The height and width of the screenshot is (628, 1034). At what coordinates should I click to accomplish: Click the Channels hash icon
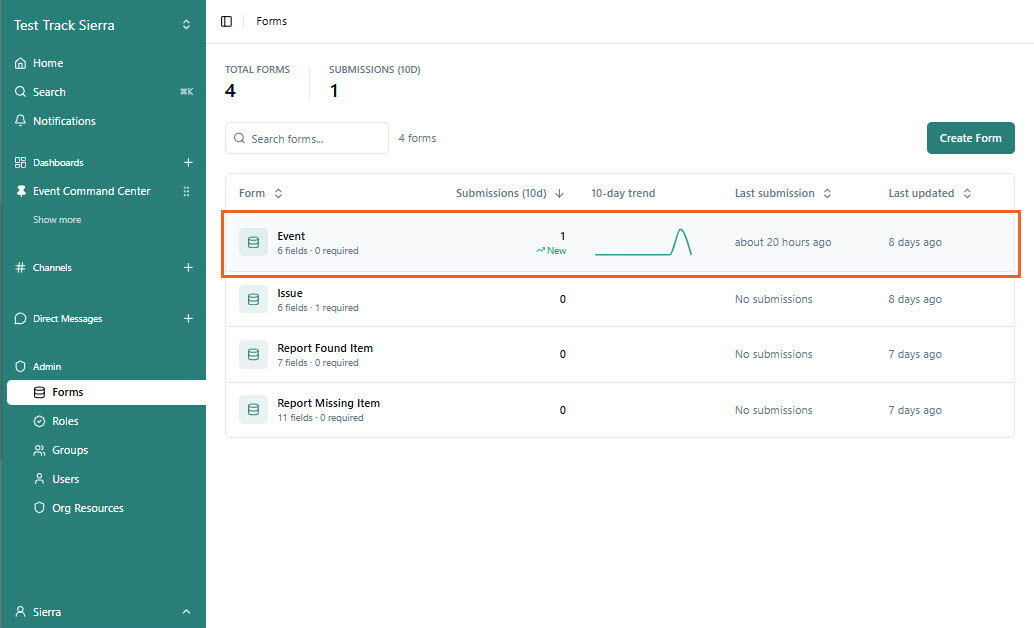(20, 267)
